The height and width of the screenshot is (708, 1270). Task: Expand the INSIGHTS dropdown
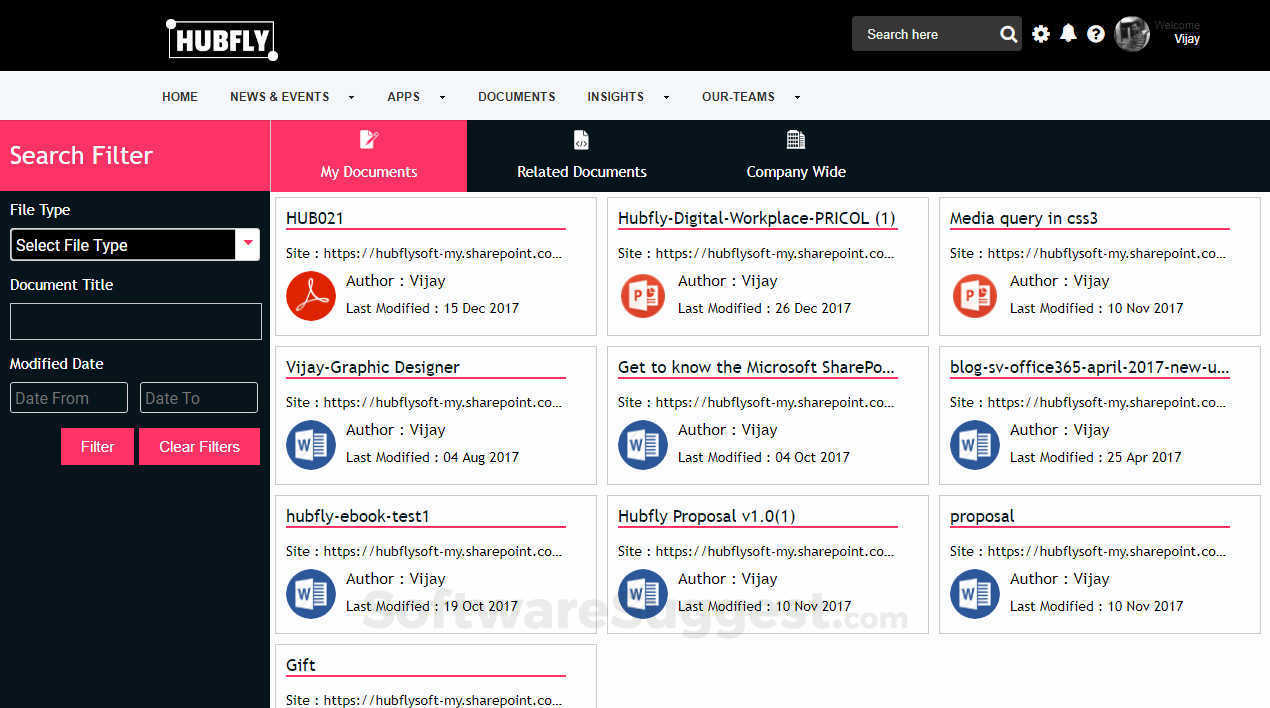(x=615, y=96)
